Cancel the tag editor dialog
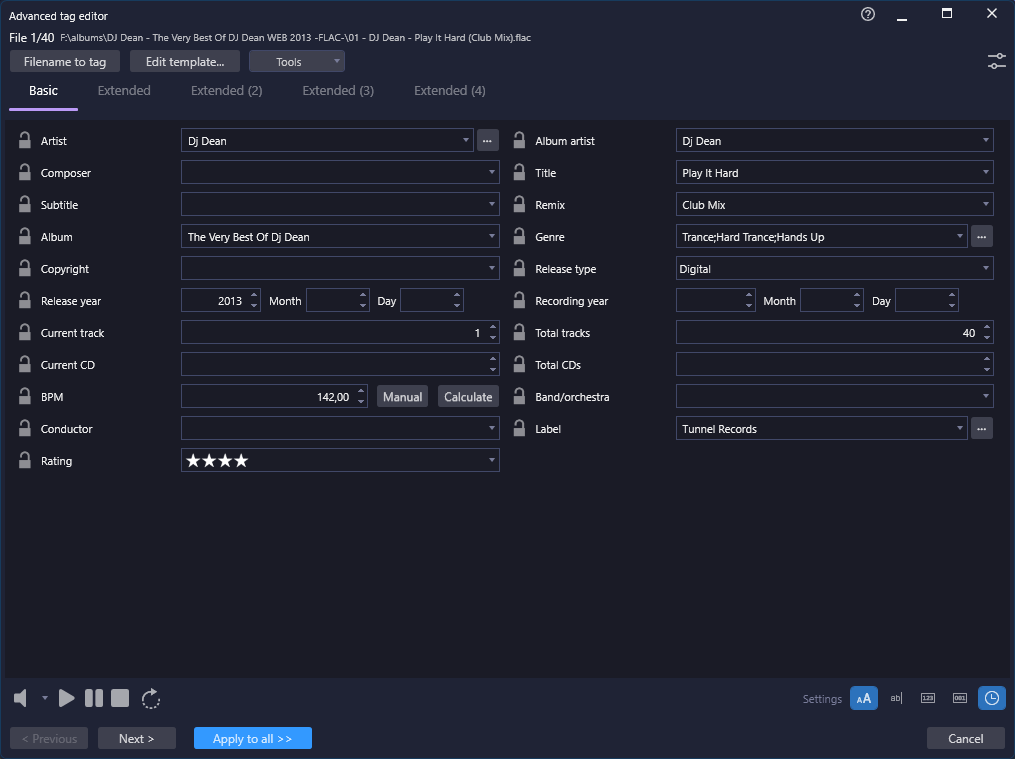Screen dimensions: 1015x759 pyautogui.click(x=965, y=738)
